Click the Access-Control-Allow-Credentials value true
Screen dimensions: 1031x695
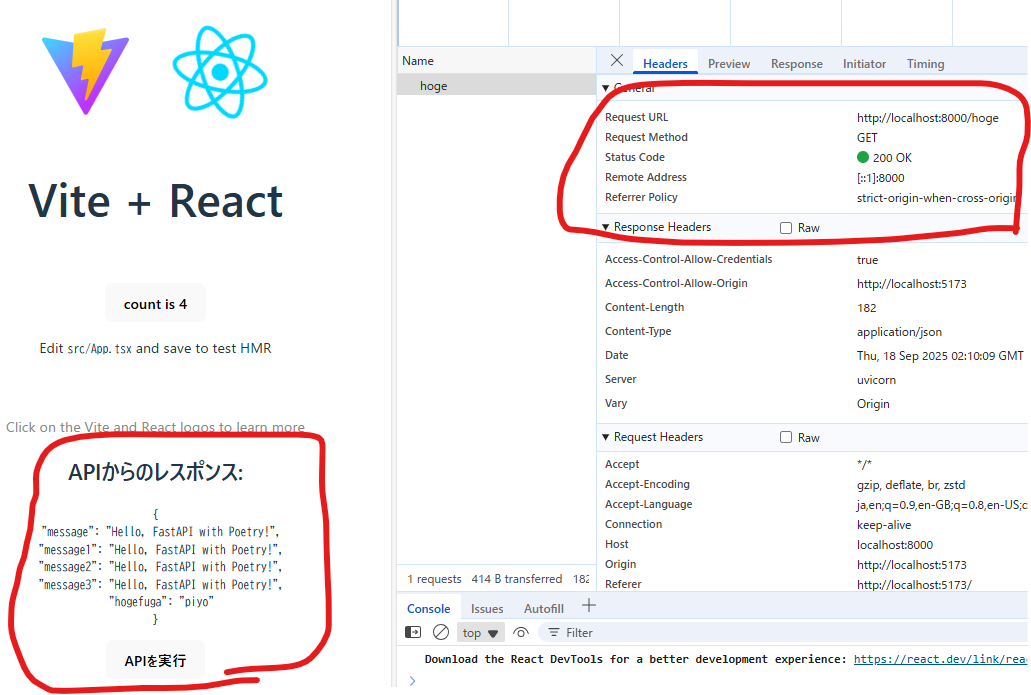pos(867,260)
